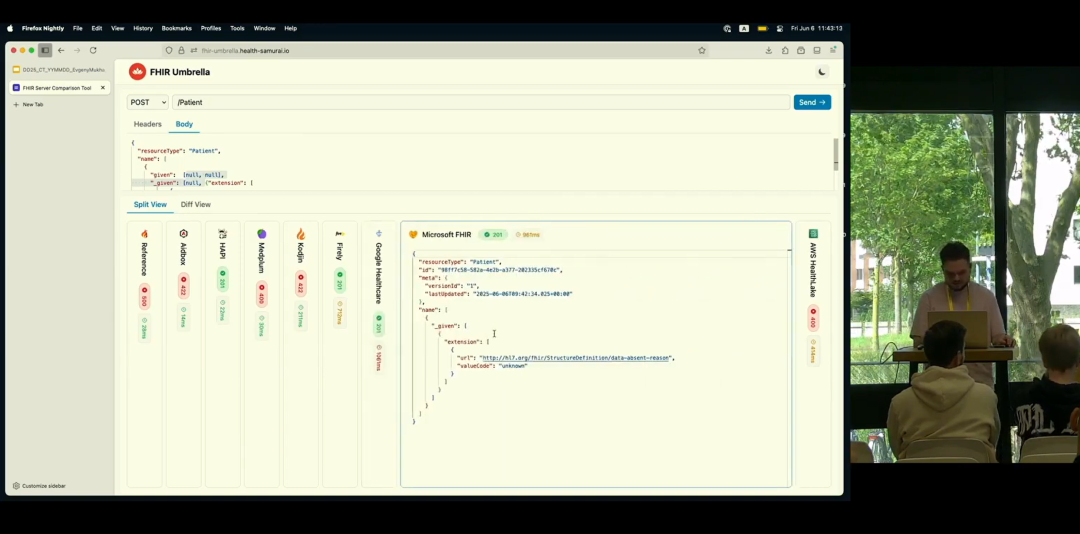Open Control Center in the menu bar
This screenshot has width=1080, height=534.
click(x=780, y=28)
